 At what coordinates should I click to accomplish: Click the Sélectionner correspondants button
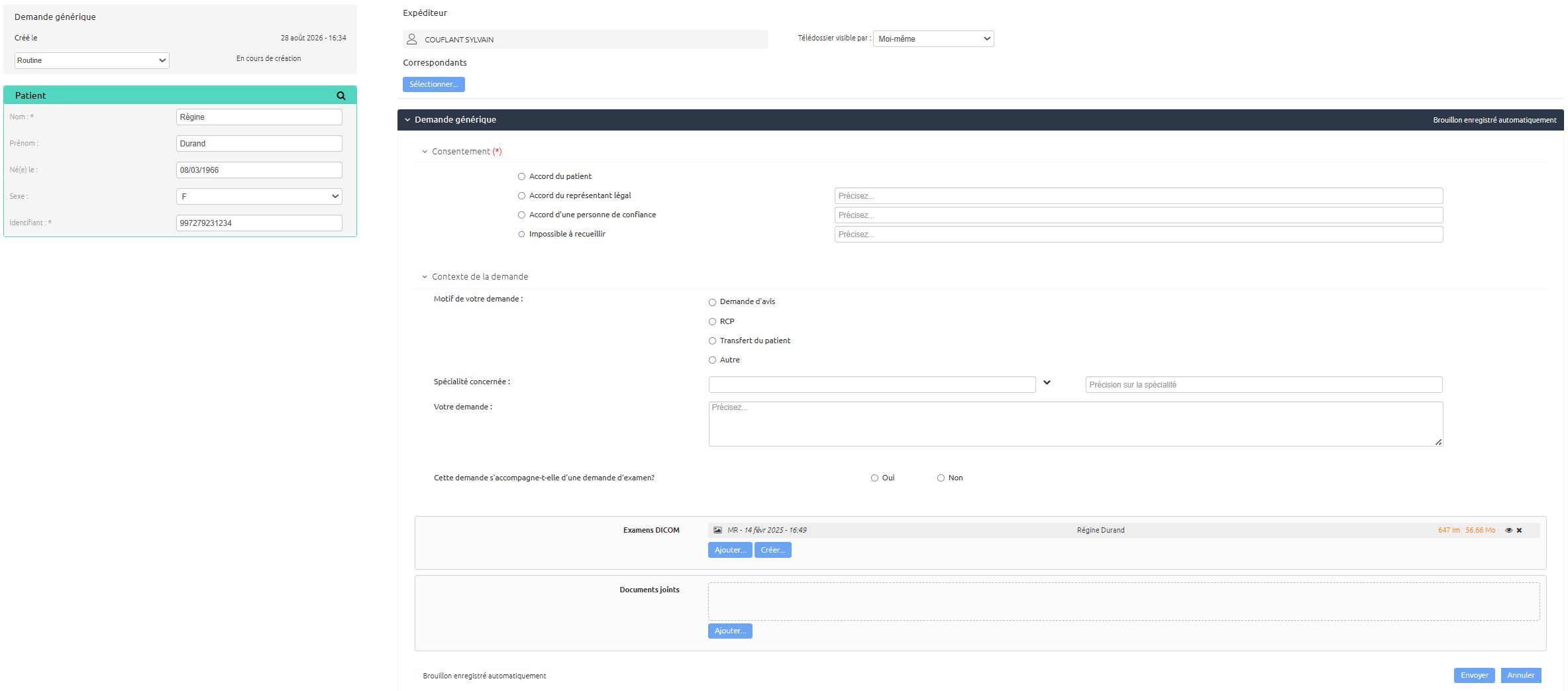coord(433,84)
